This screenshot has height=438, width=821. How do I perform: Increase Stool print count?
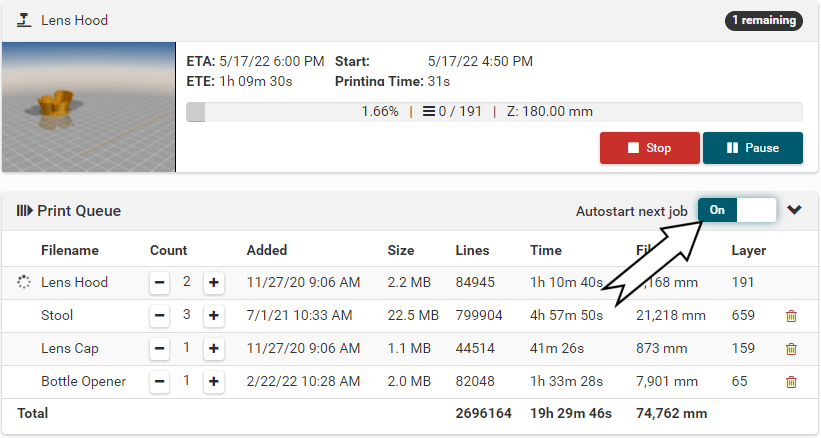pos(213,316)
